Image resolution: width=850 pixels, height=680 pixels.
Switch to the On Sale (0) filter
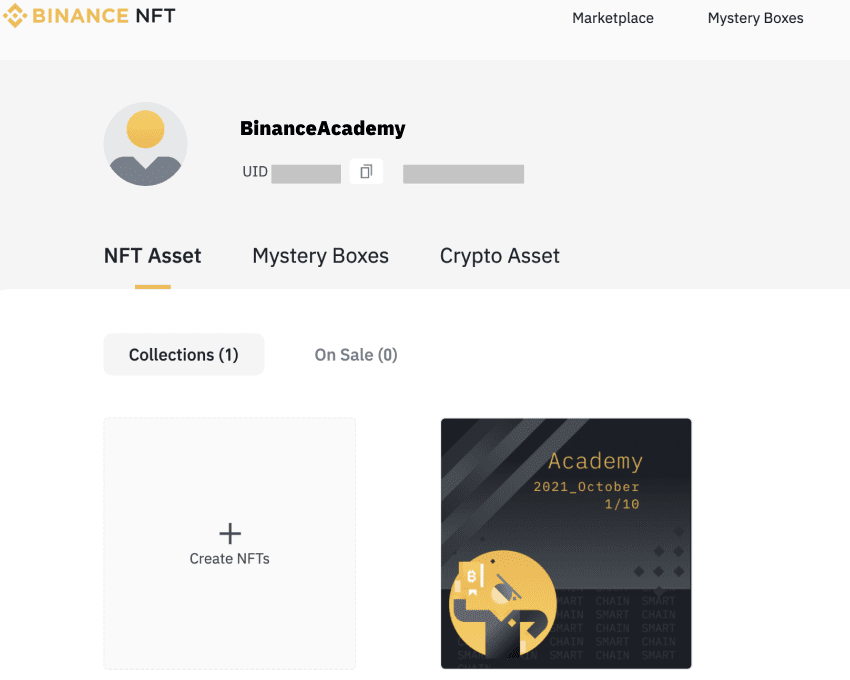pyautogui.click(x=355, y=354)
